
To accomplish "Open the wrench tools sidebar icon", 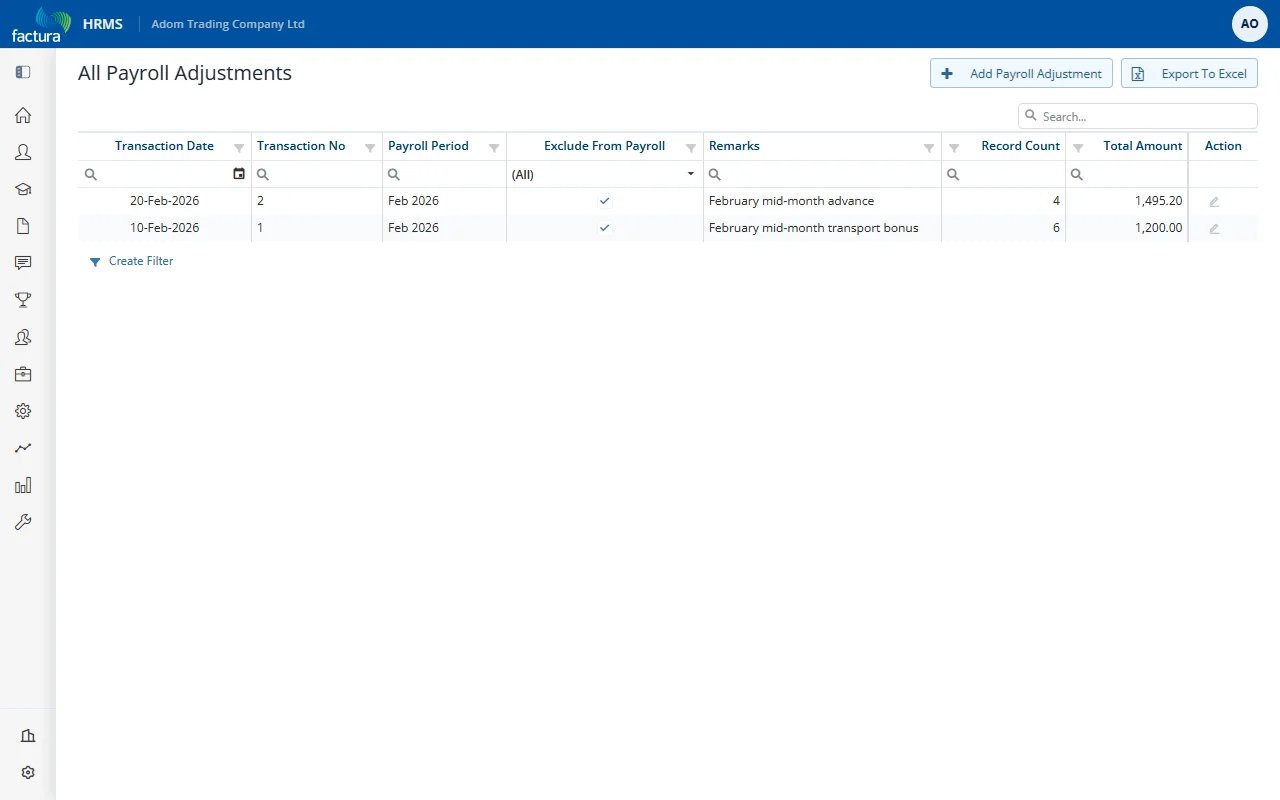I will [23, 522].
